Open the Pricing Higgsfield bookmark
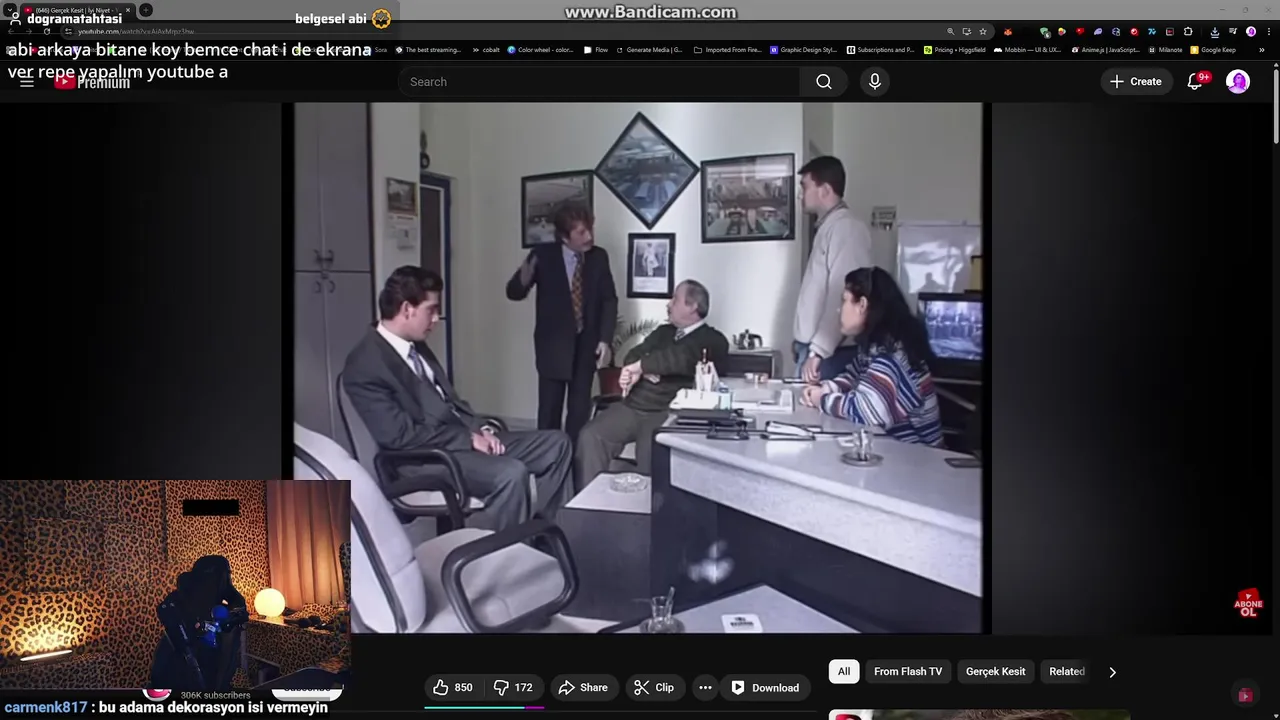The width and height of the screenshot is (1280, 720). 955,49
